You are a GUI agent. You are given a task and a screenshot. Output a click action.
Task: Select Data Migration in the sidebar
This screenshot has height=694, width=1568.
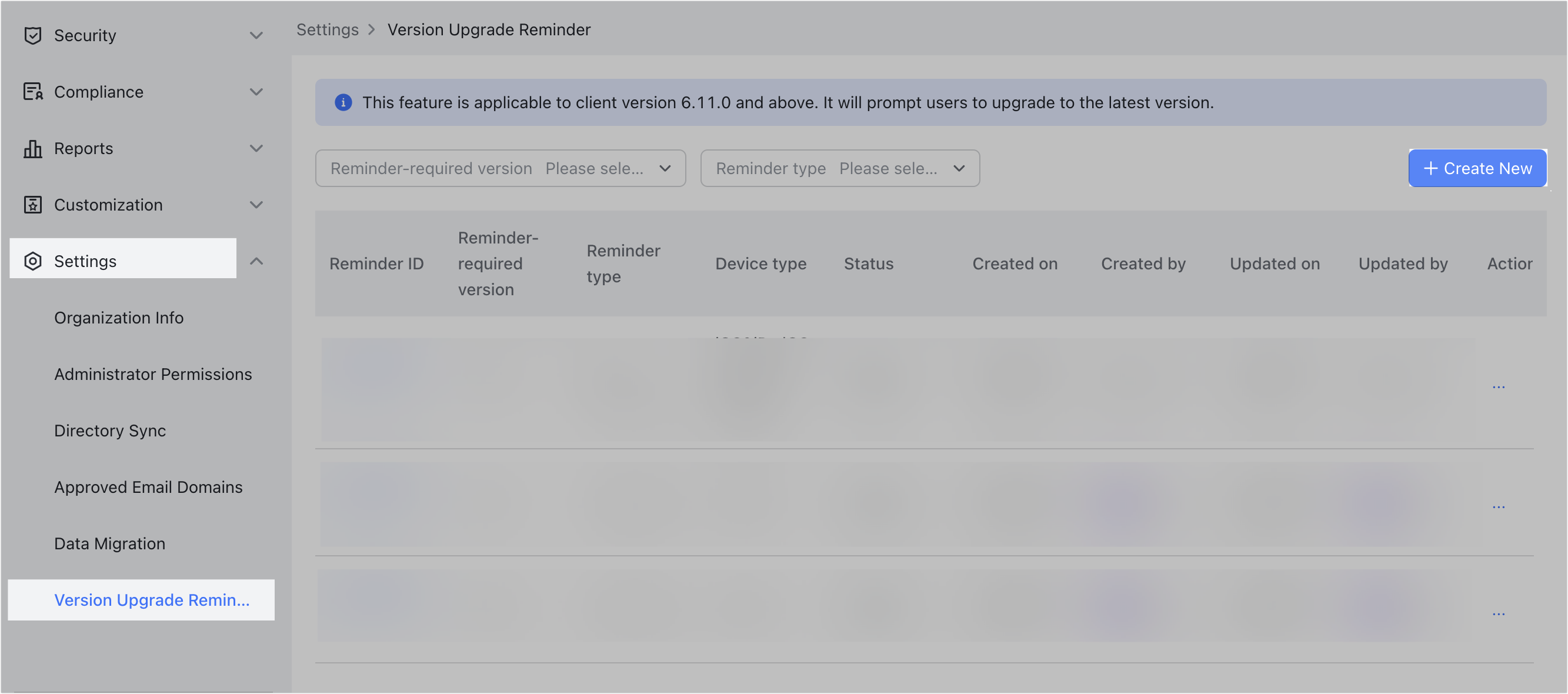(109, 543)
